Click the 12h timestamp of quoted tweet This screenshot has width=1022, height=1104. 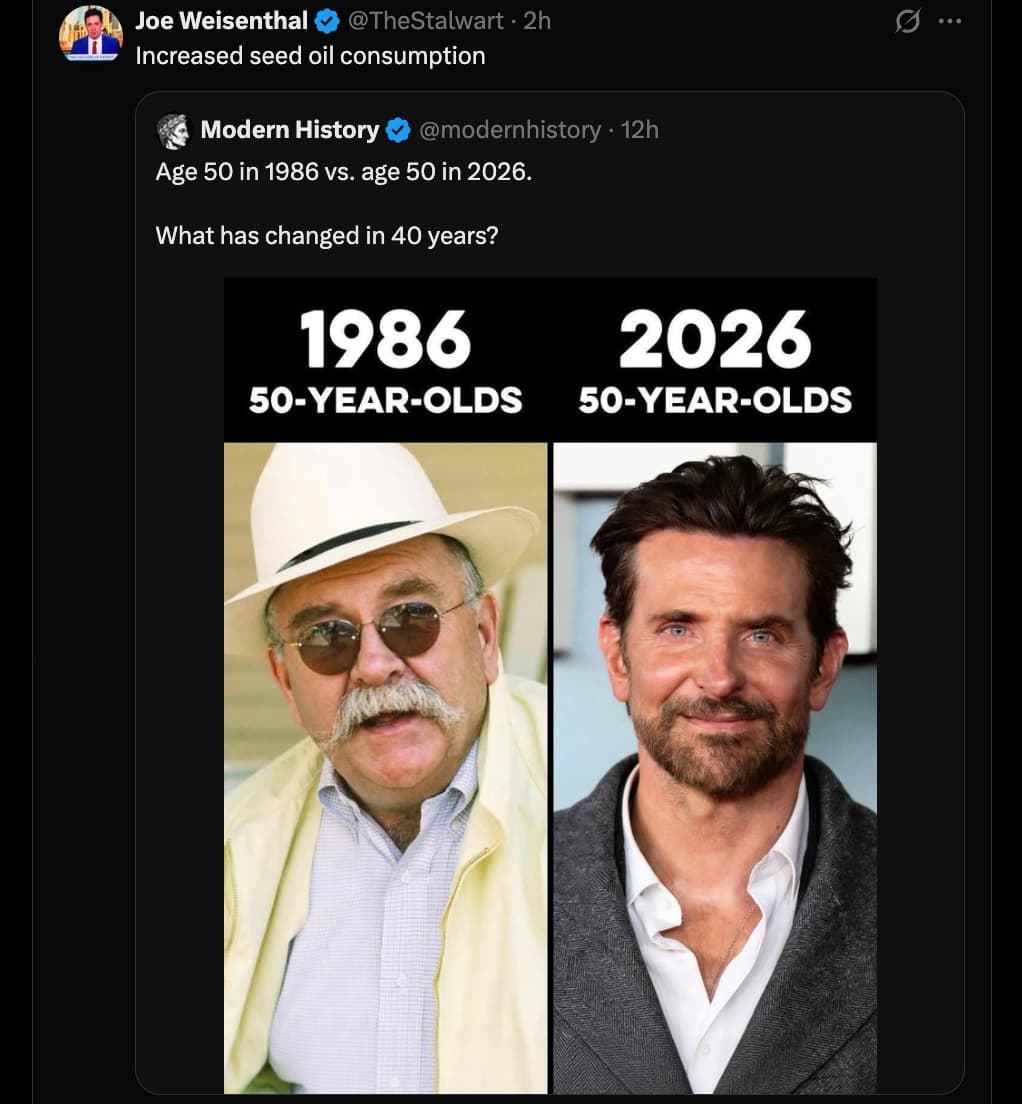point(640,130)
